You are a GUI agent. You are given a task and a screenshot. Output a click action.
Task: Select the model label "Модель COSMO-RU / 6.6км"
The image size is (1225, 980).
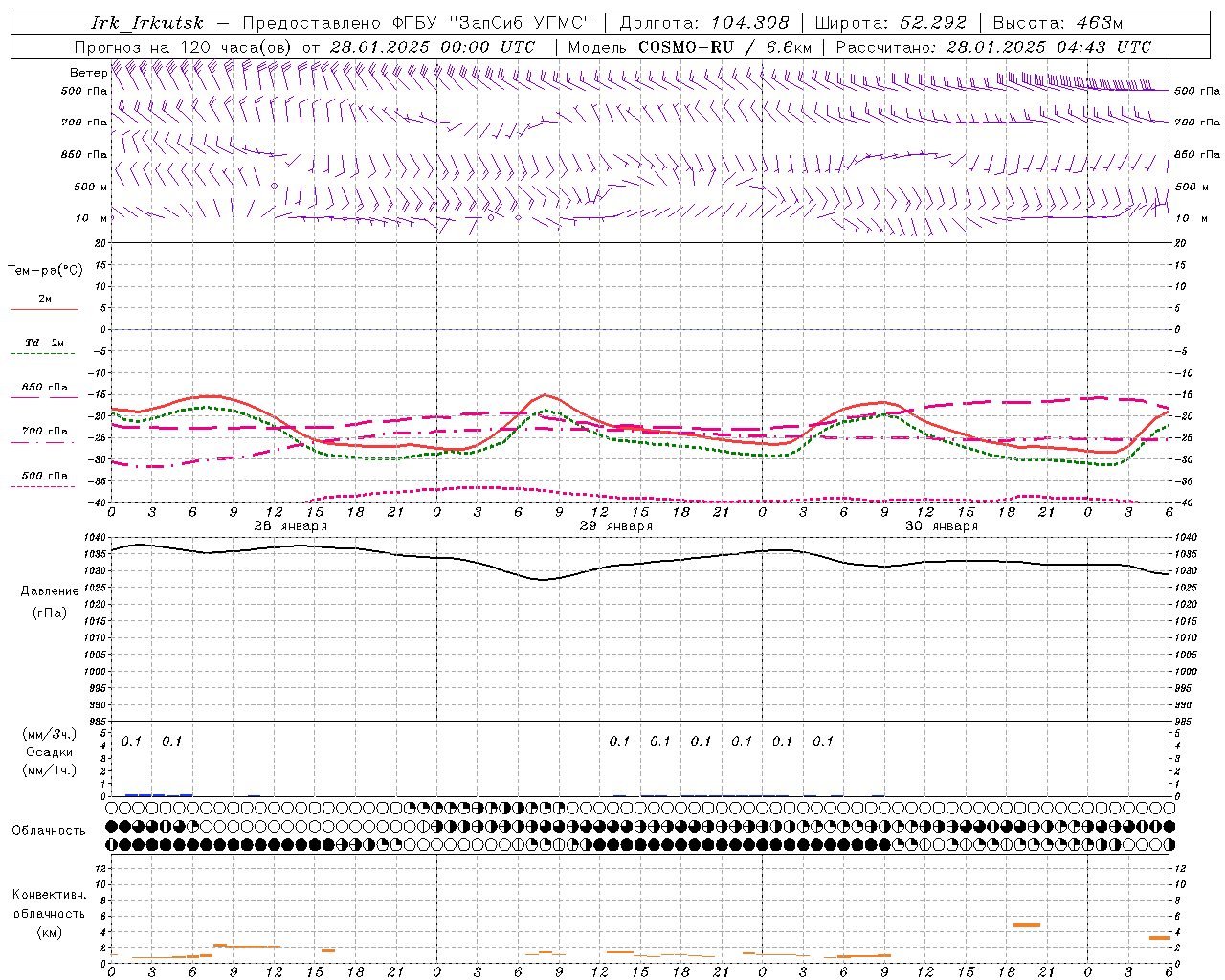690,47
